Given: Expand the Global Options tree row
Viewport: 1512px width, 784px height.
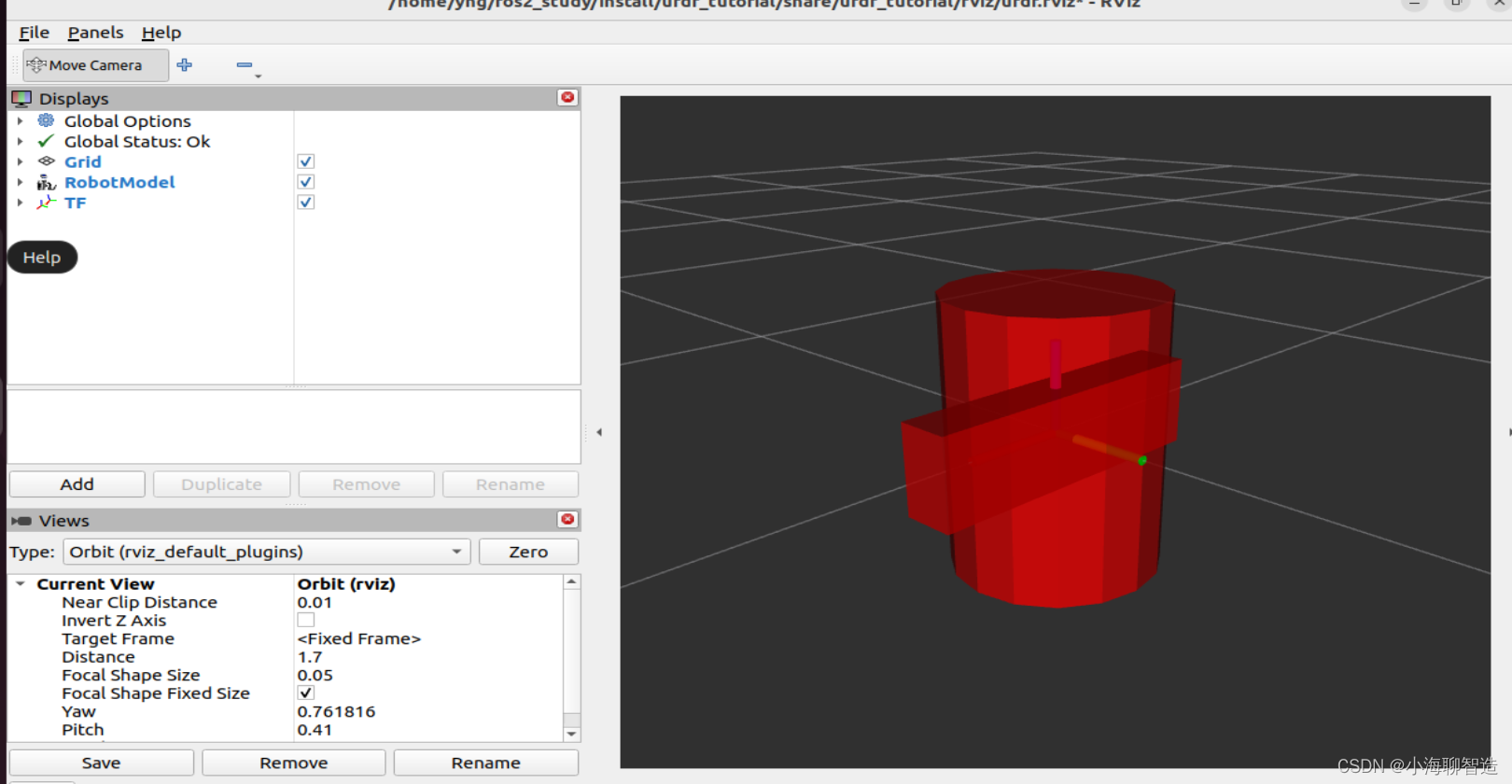Looking at the screenshot, I should [20, 120].
